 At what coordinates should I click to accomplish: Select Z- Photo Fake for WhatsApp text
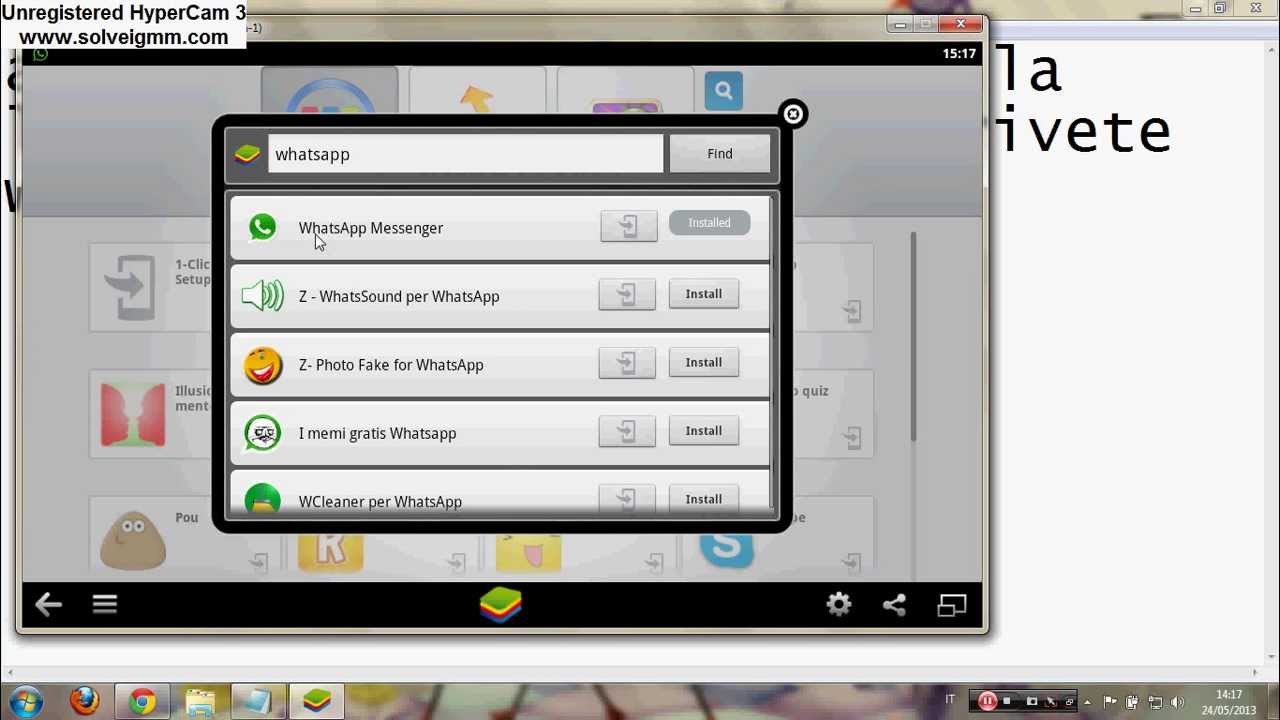tap(391, 365)
